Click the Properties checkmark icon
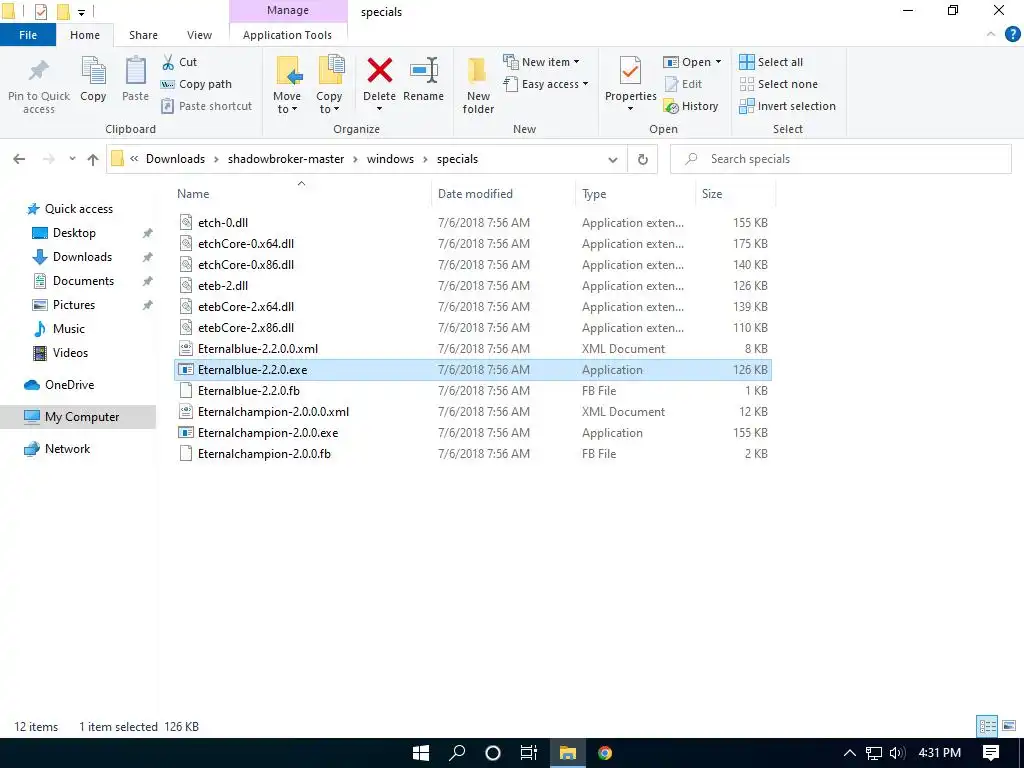 coord(630,71)
